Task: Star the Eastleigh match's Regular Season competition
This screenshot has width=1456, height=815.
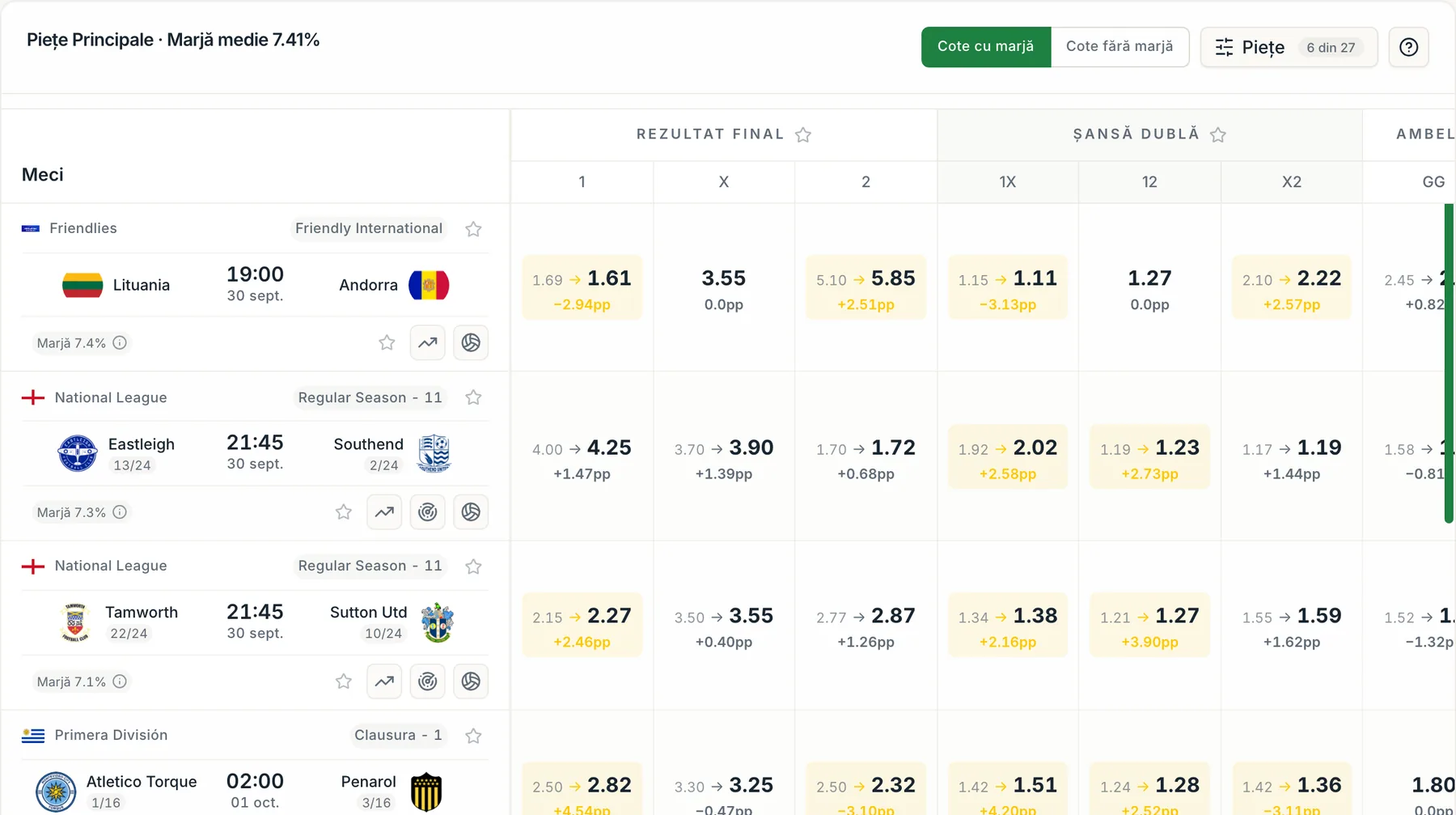Action: (x=473, y=397)
